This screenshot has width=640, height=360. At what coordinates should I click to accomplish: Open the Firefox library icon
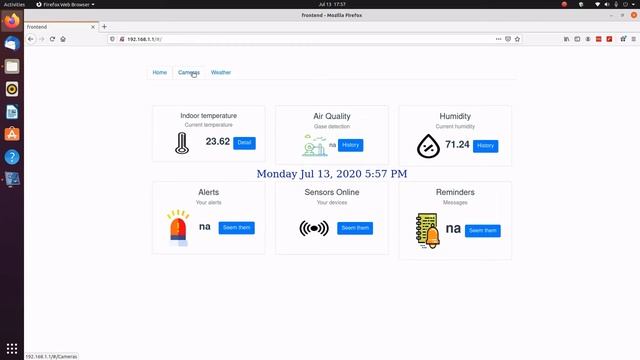(567, 39)
